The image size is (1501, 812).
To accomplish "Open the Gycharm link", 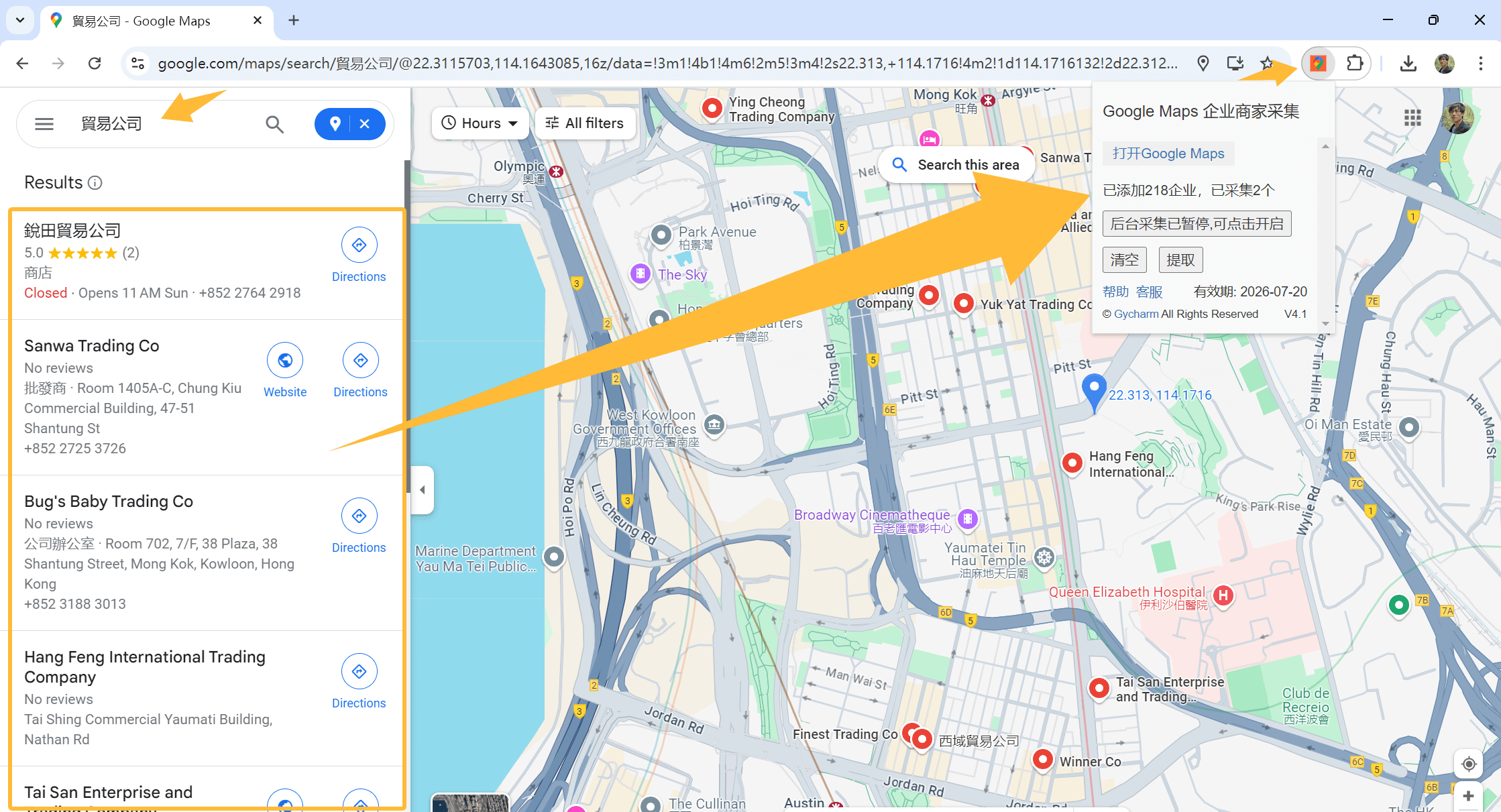I will [1136, 314].
